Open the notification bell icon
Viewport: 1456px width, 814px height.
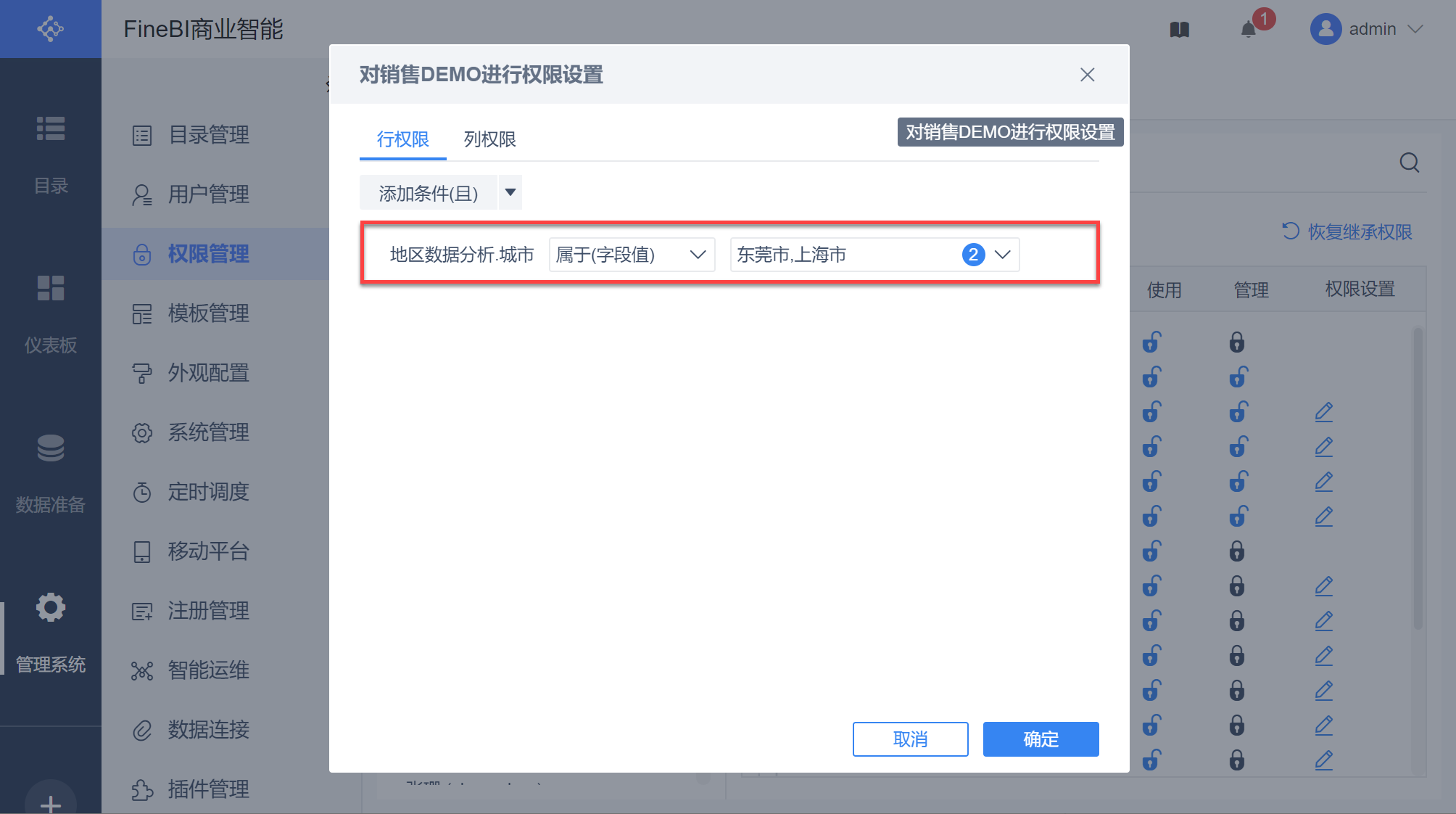click(1248, 29)
